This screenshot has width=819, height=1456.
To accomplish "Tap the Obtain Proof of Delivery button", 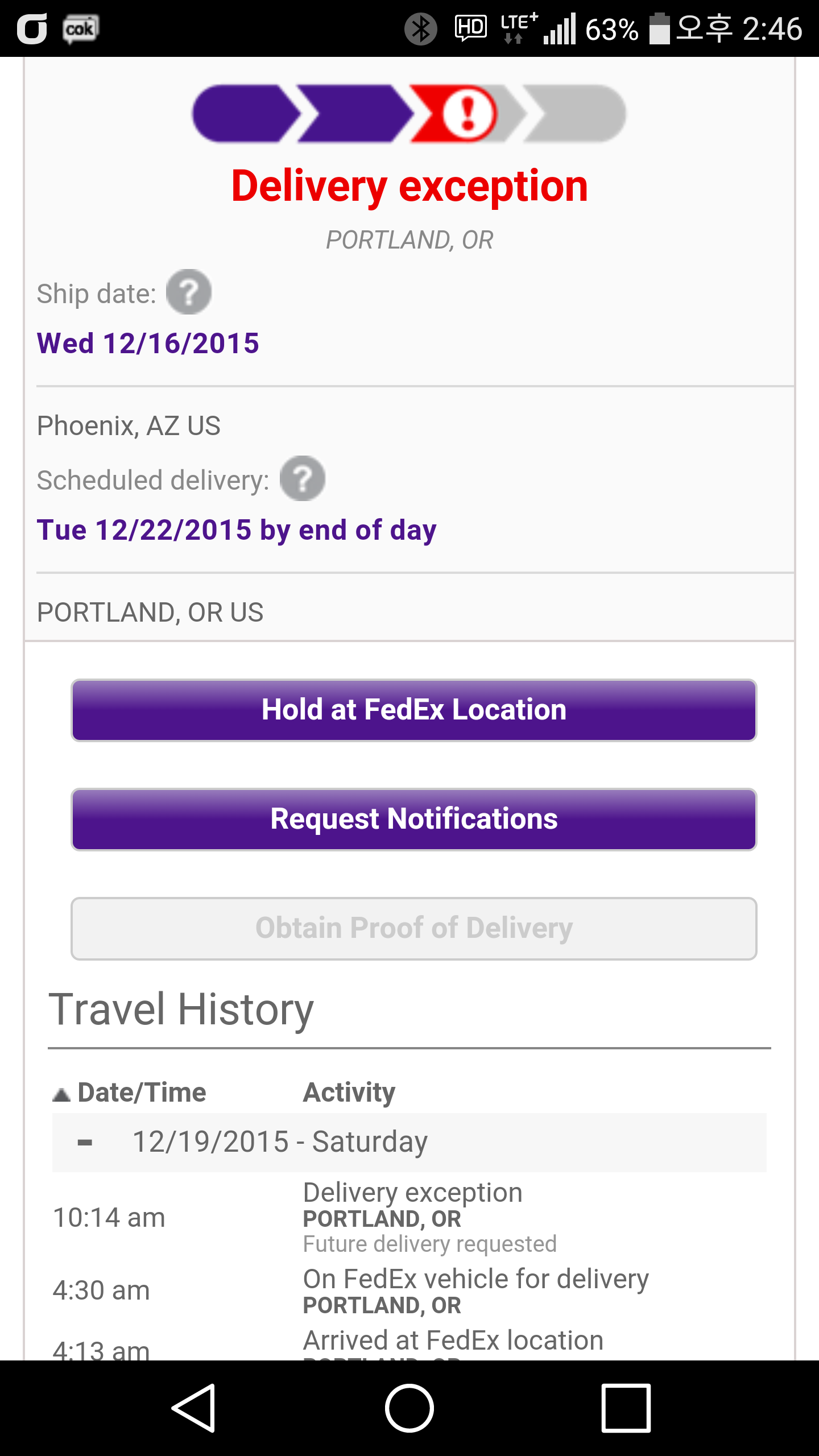I will 414,929.
